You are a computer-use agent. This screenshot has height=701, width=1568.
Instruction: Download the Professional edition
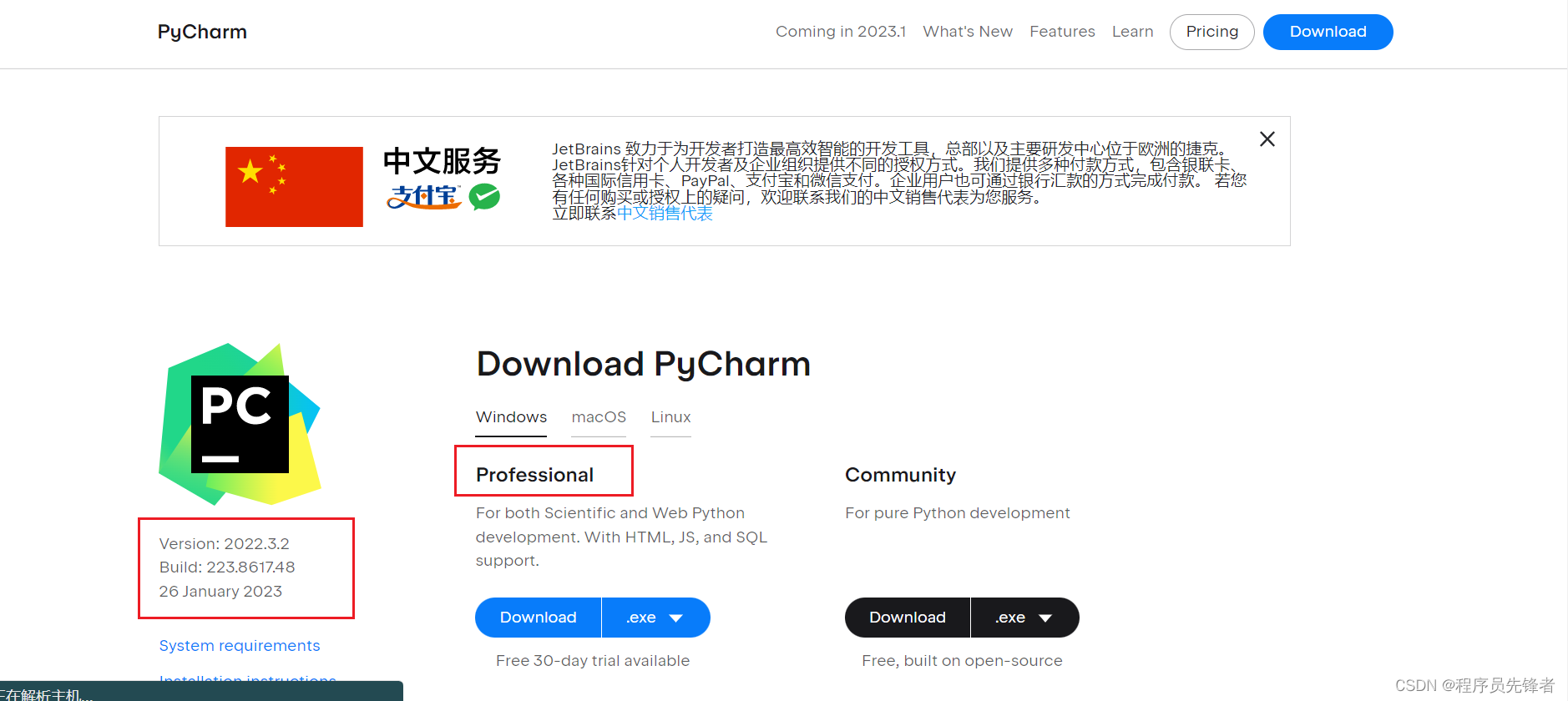pyautogui.click(x=539, y=618)
